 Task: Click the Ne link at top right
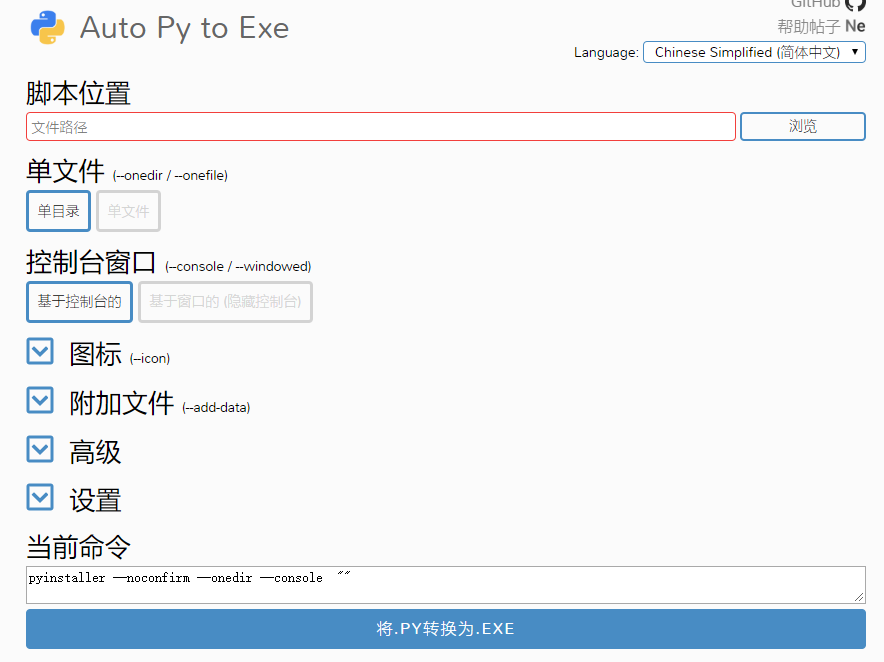855,26
